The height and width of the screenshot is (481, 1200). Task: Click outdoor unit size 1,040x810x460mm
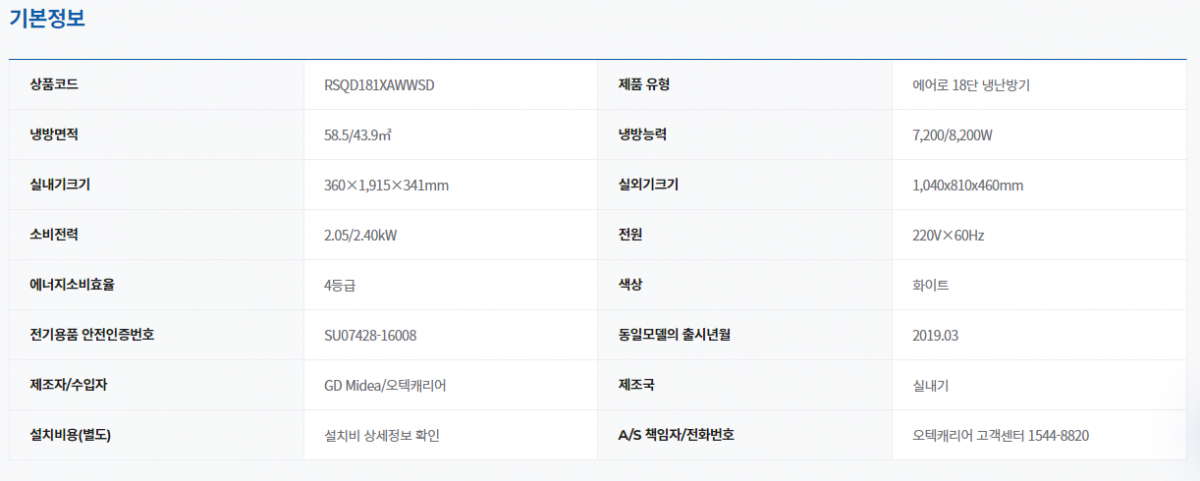tap(967, 185)
